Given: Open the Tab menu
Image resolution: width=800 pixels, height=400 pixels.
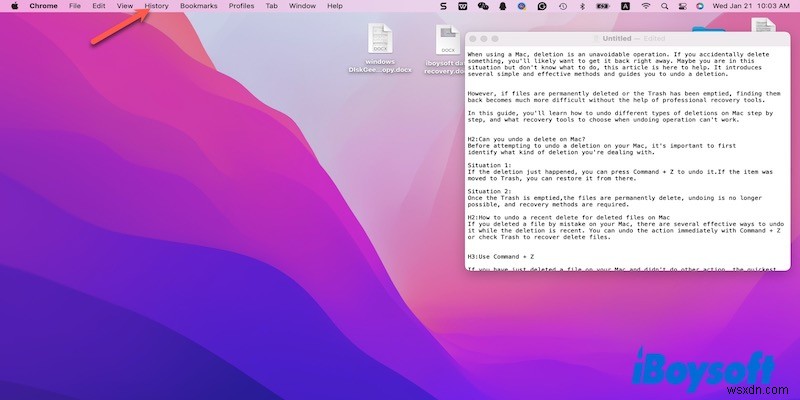Looking at the screenshot, I should pos(271,6).
